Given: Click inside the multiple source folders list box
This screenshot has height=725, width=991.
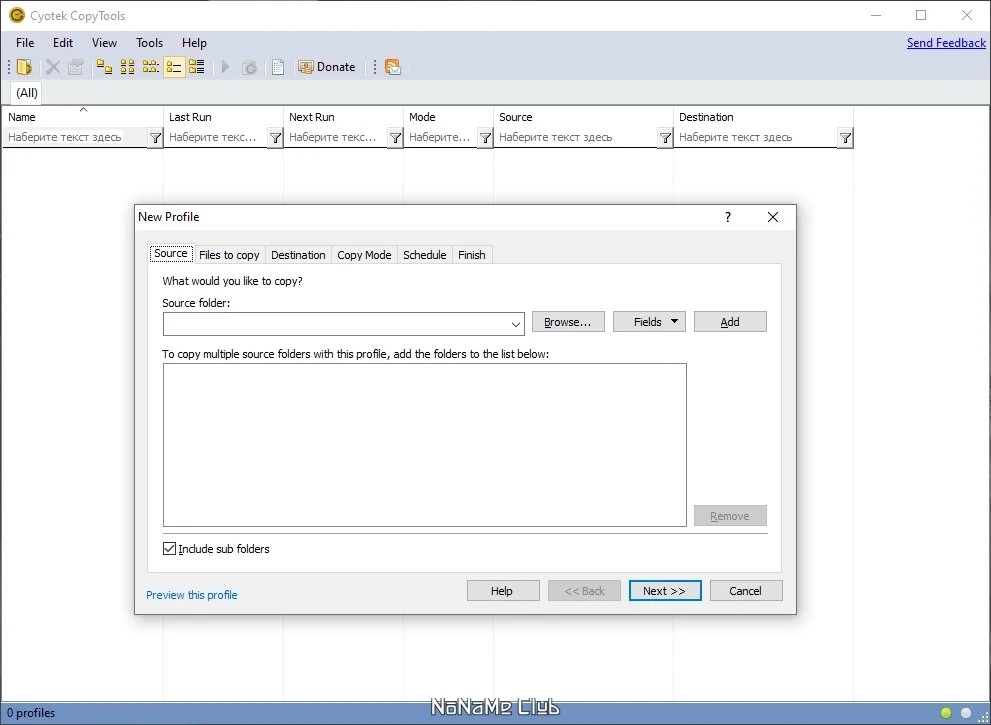Looking at the screenshot, I should pos(425,444).
